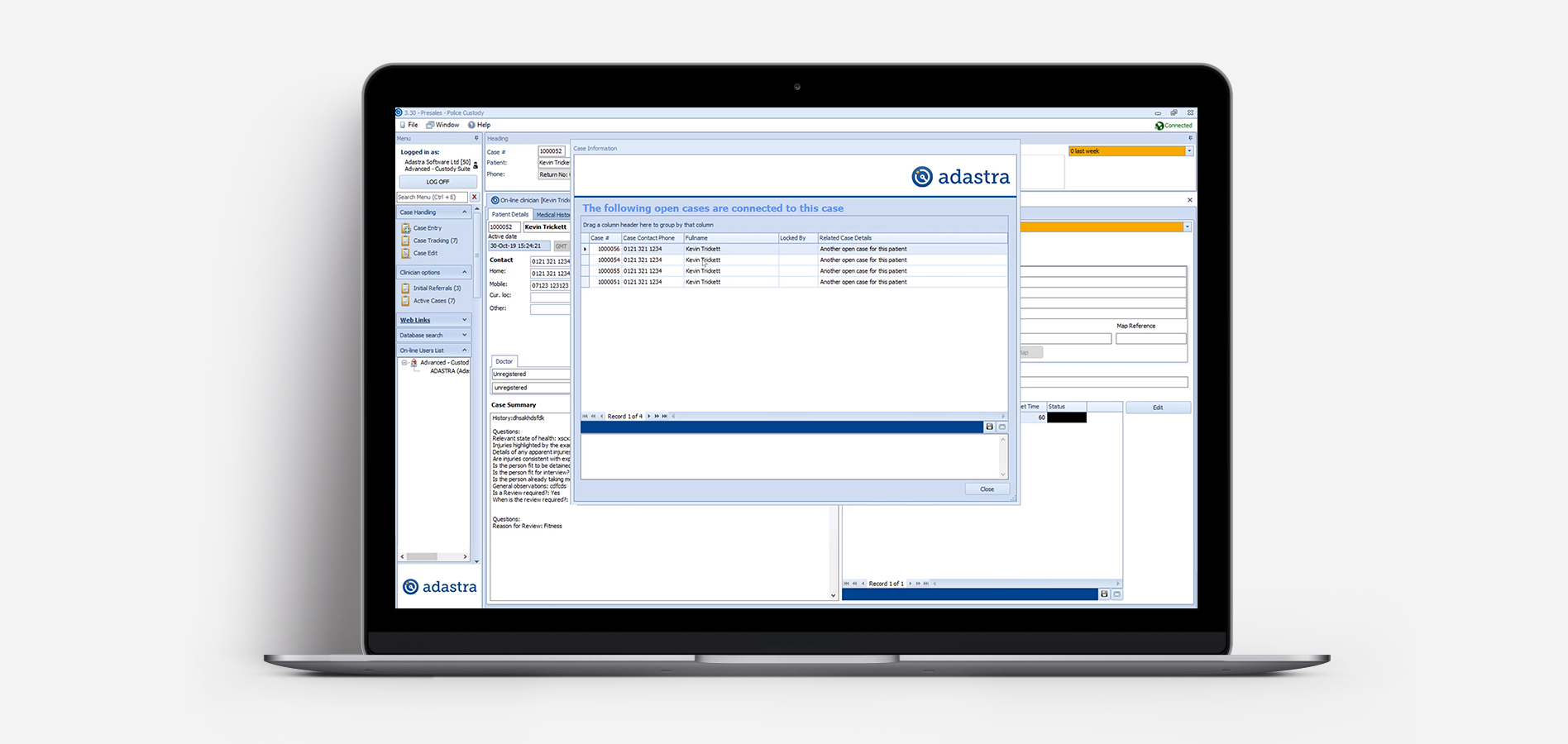Screen dimensions: 1568x744
Task: Open Active Cases (7)
Action: point(433,301)
